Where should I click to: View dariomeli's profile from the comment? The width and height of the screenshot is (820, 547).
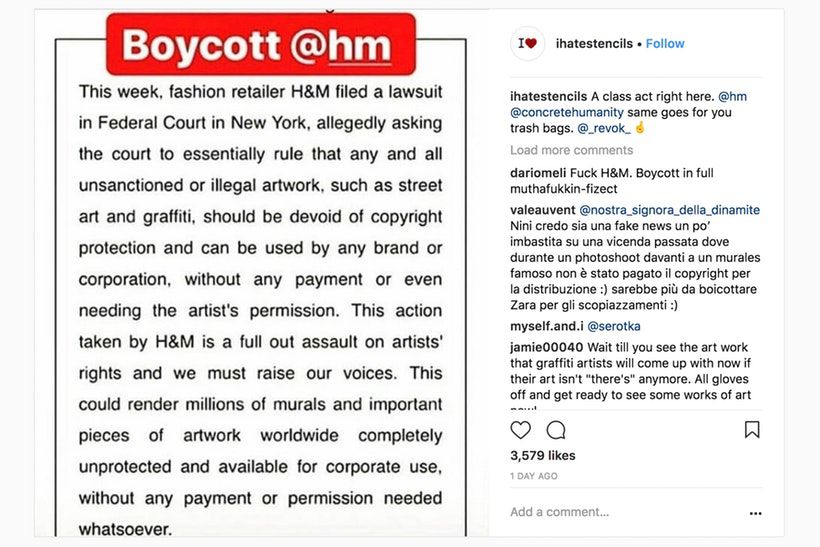pyautogui.click(x=539, y=173)
